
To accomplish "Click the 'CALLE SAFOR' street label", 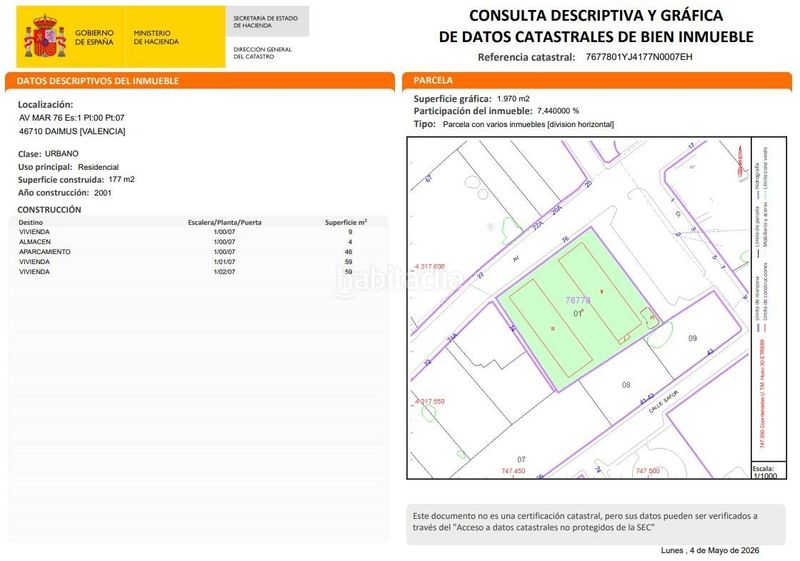I will click(664, 402).
